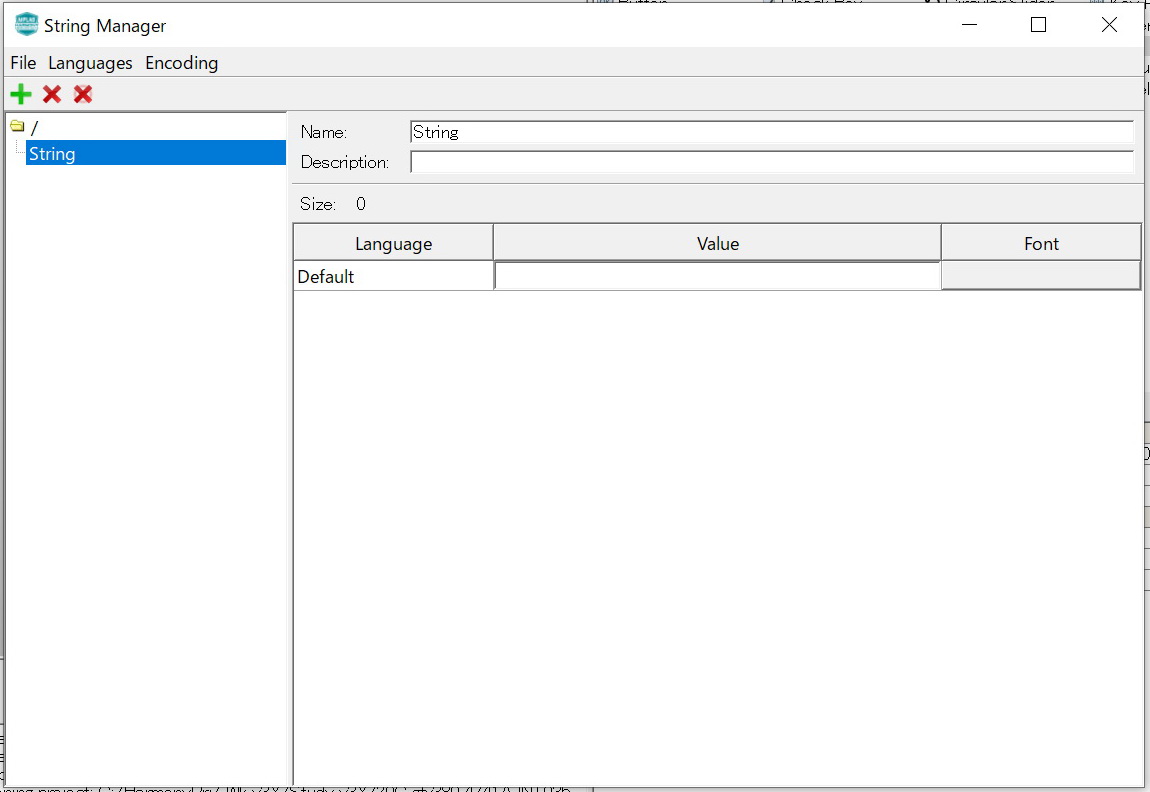Open the Languages menu

coord(90,63)
